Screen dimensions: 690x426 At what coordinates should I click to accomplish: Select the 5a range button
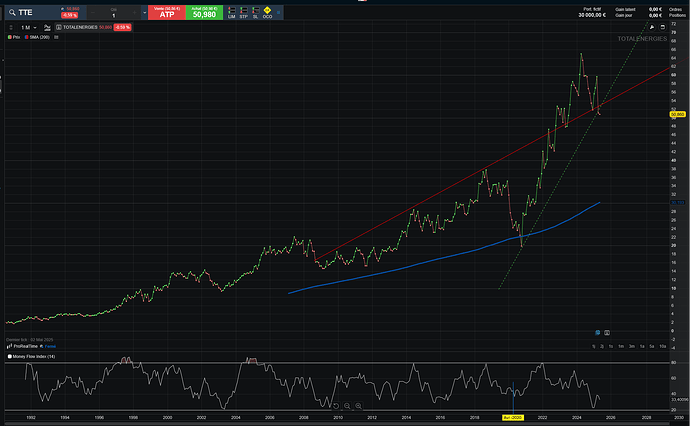pyautogui.click(x=652, y=346)
